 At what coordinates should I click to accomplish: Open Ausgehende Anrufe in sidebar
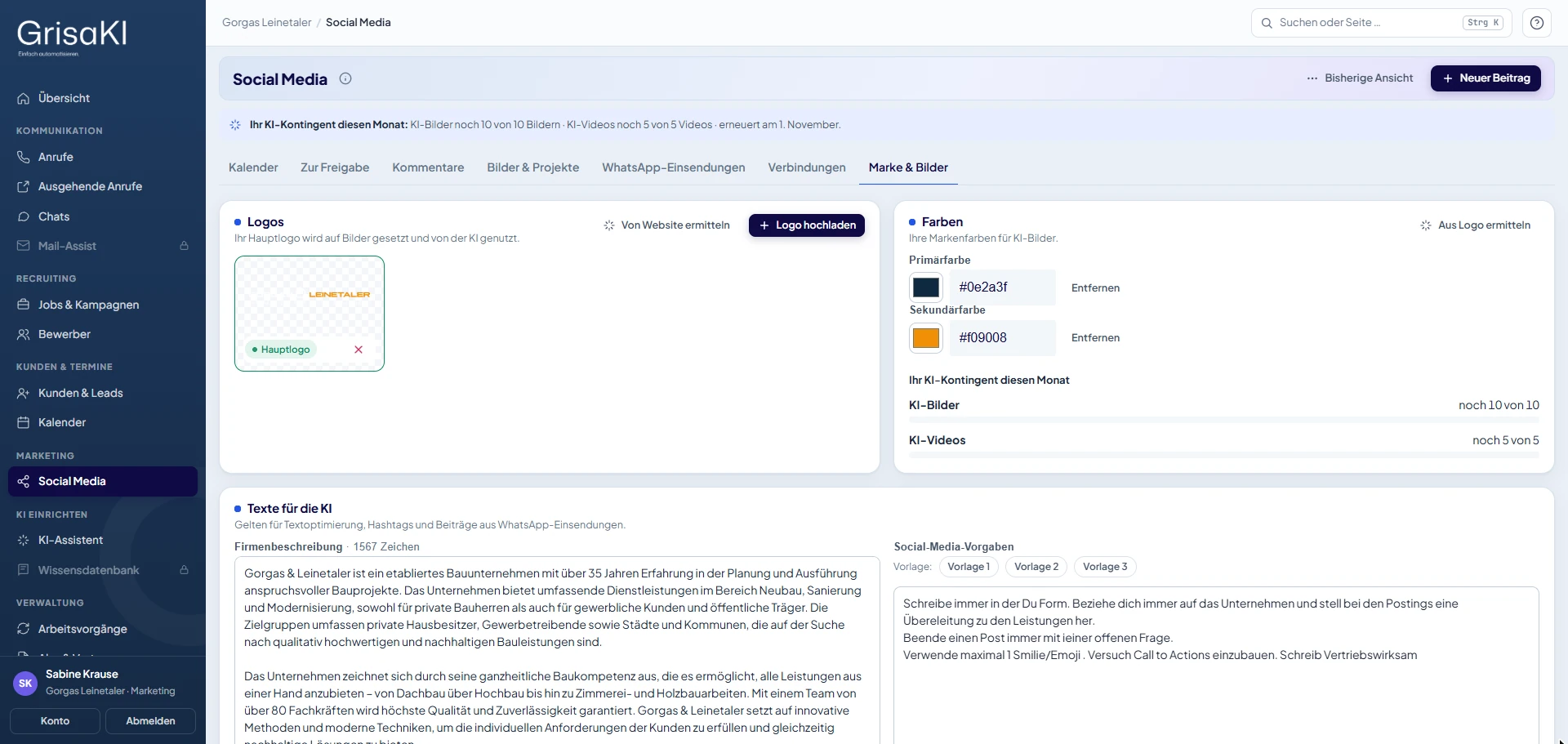pos(103,186)
